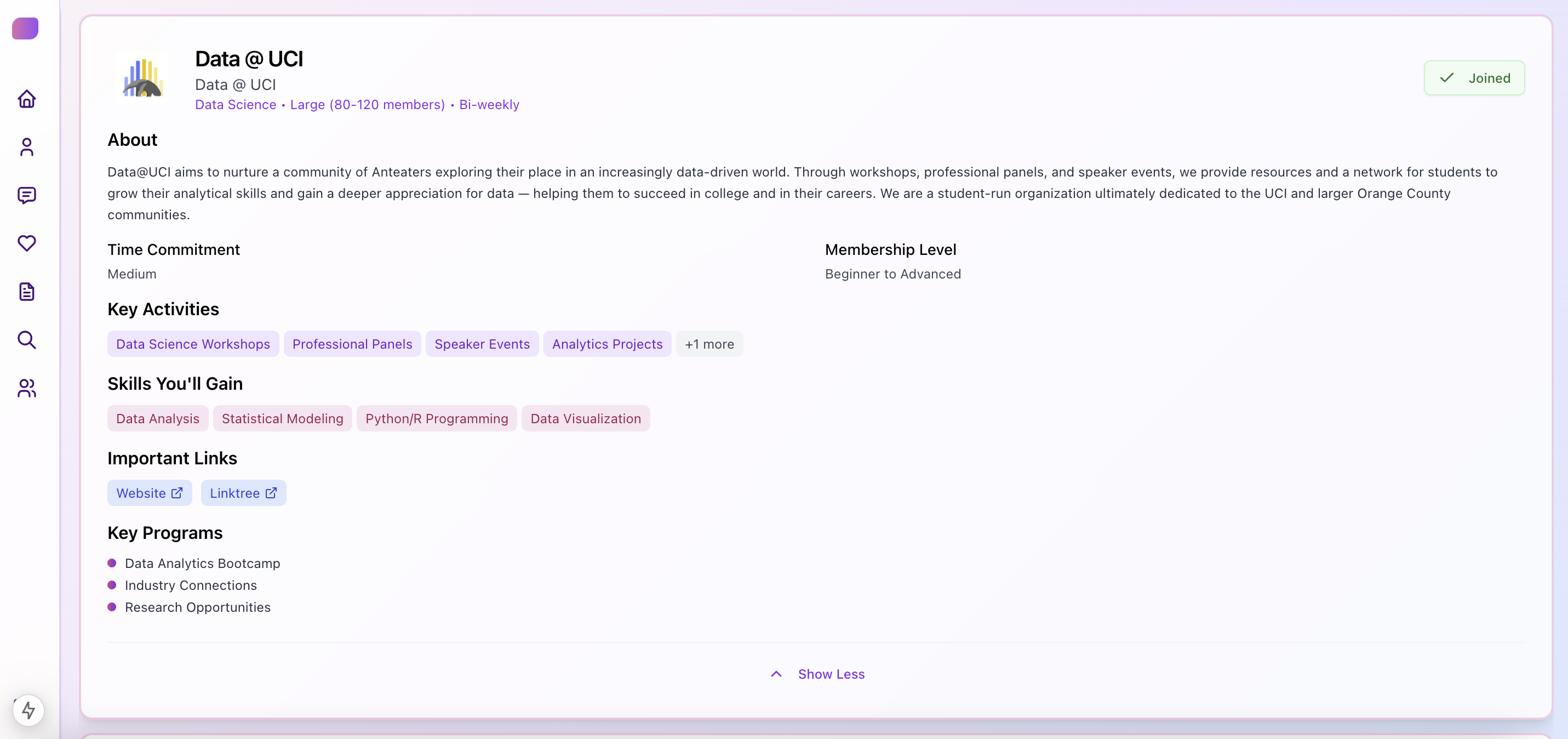This screenshot has width=1568, height=739.
Task: Click the Data @ UCI club logo
Action: click(x=142, y=78)
